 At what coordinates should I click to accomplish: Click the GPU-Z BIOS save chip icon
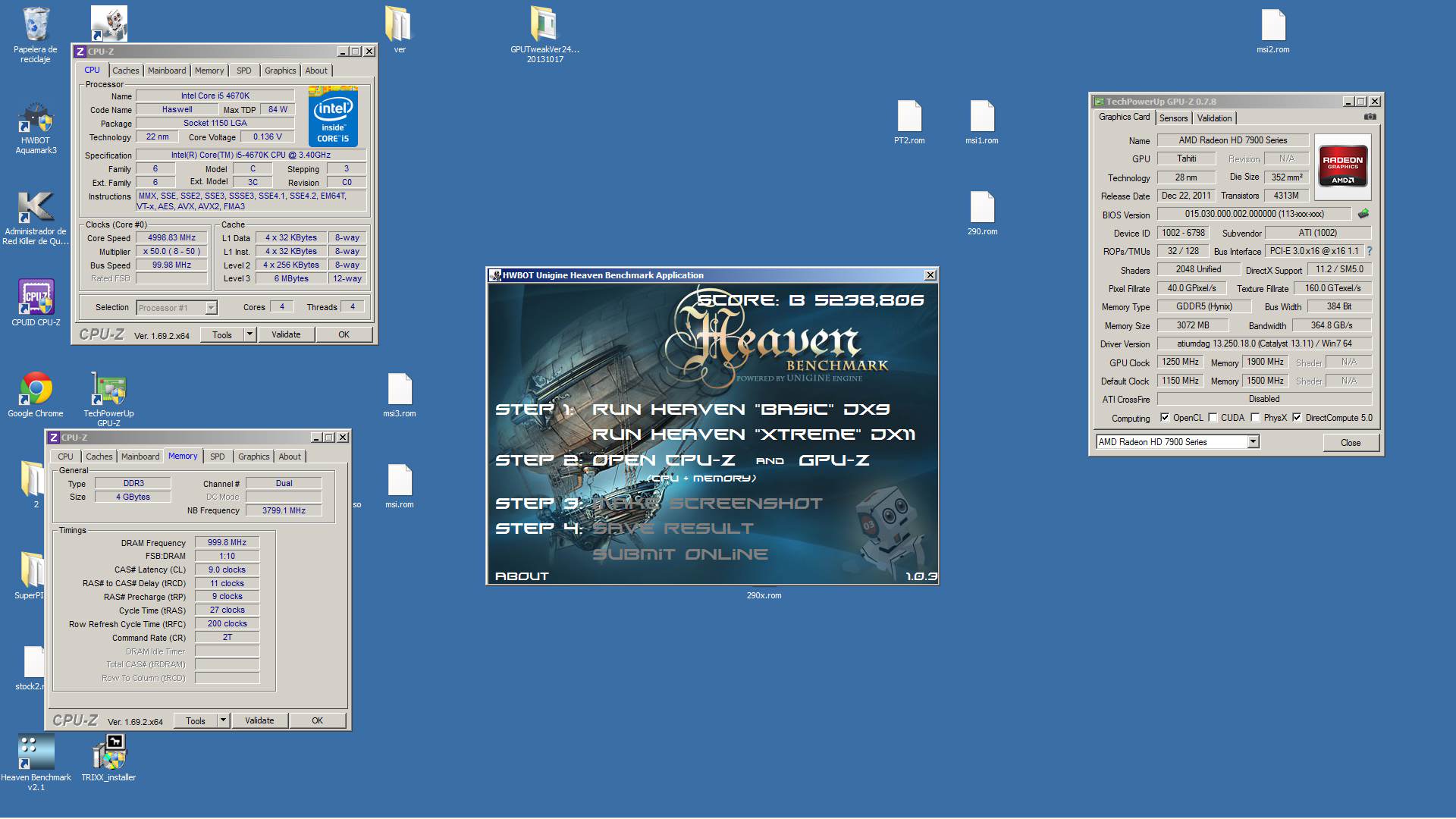(1363, 214)
